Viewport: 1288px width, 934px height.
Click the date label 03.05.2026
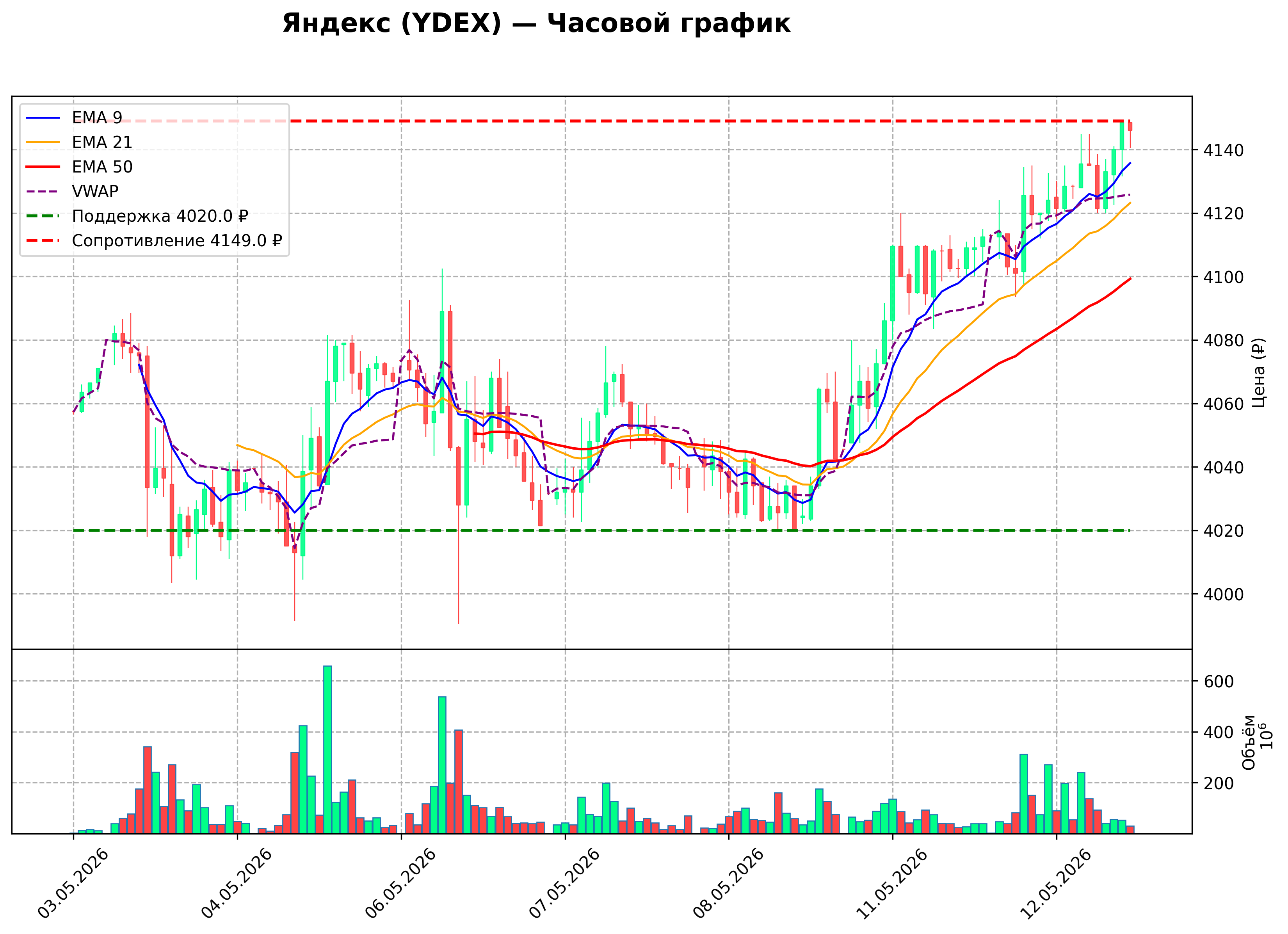coord(73,884)
